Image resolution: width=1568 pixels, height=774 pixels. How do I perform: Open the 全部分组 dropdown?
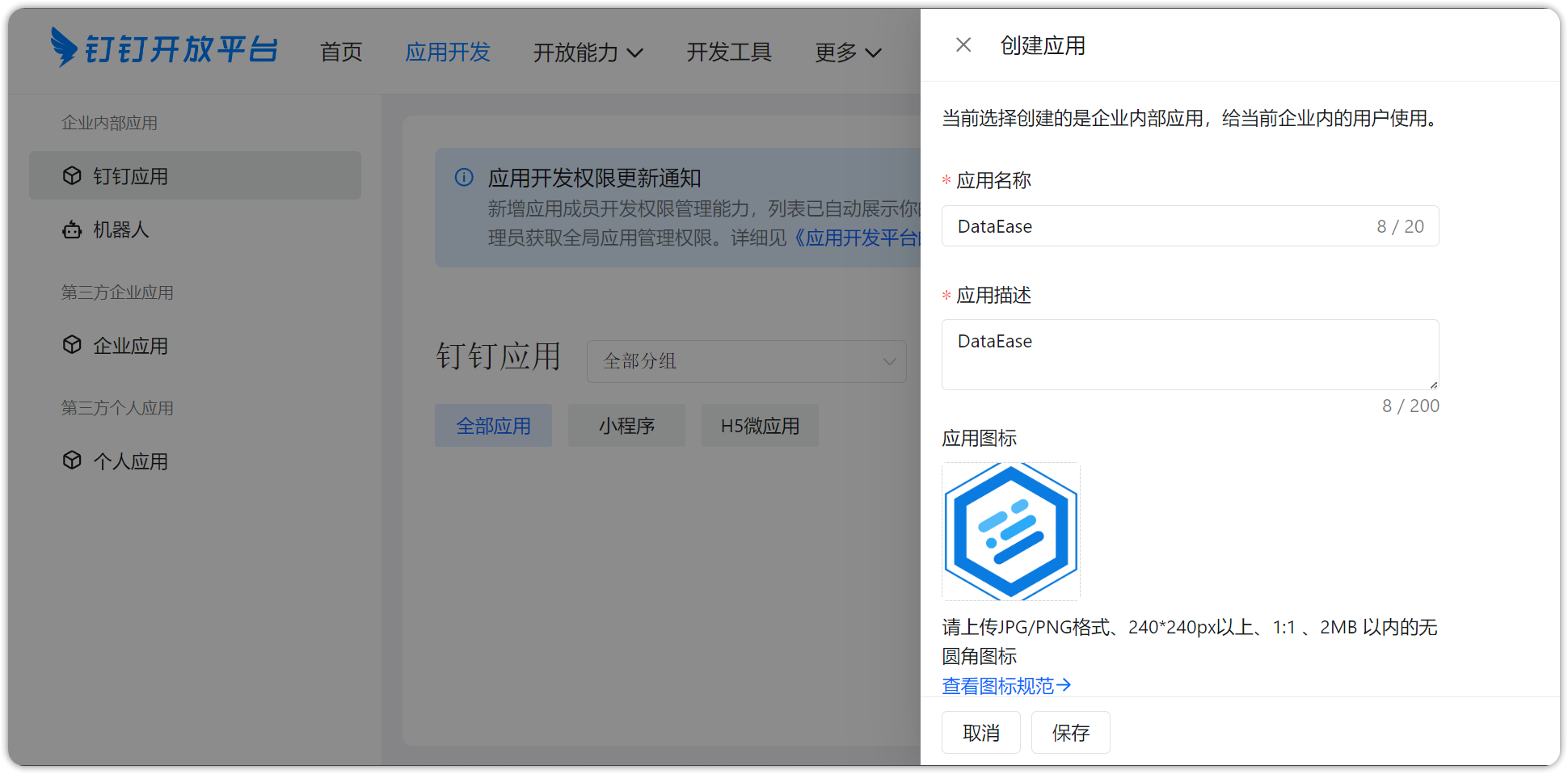pos(746,361)
